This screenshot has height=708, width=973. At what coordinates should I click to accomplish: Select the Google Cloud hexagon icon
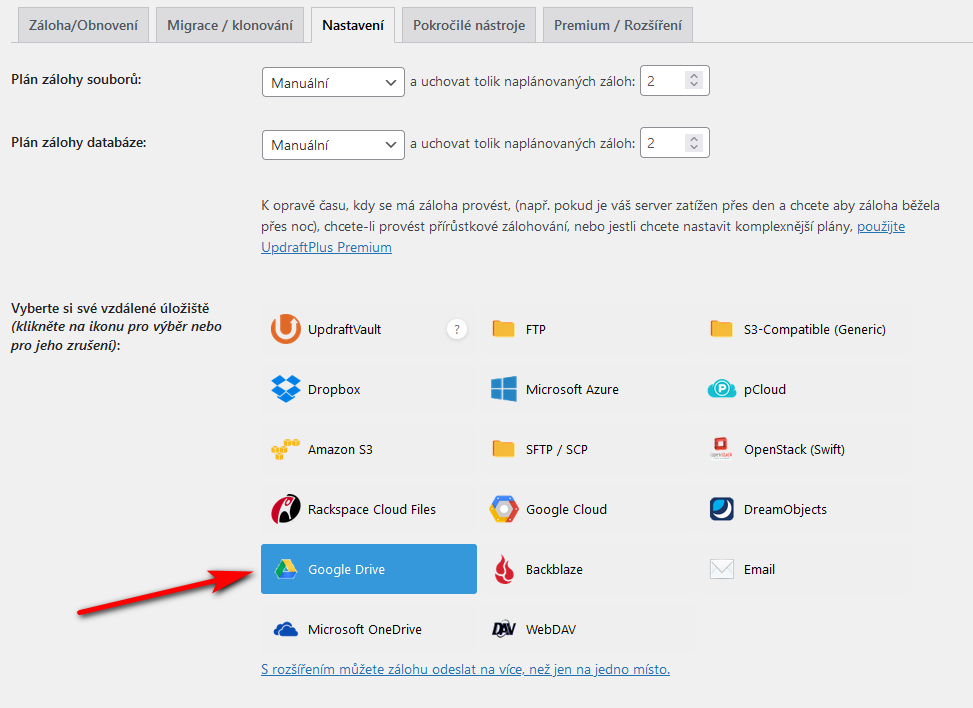coord(503,509)
